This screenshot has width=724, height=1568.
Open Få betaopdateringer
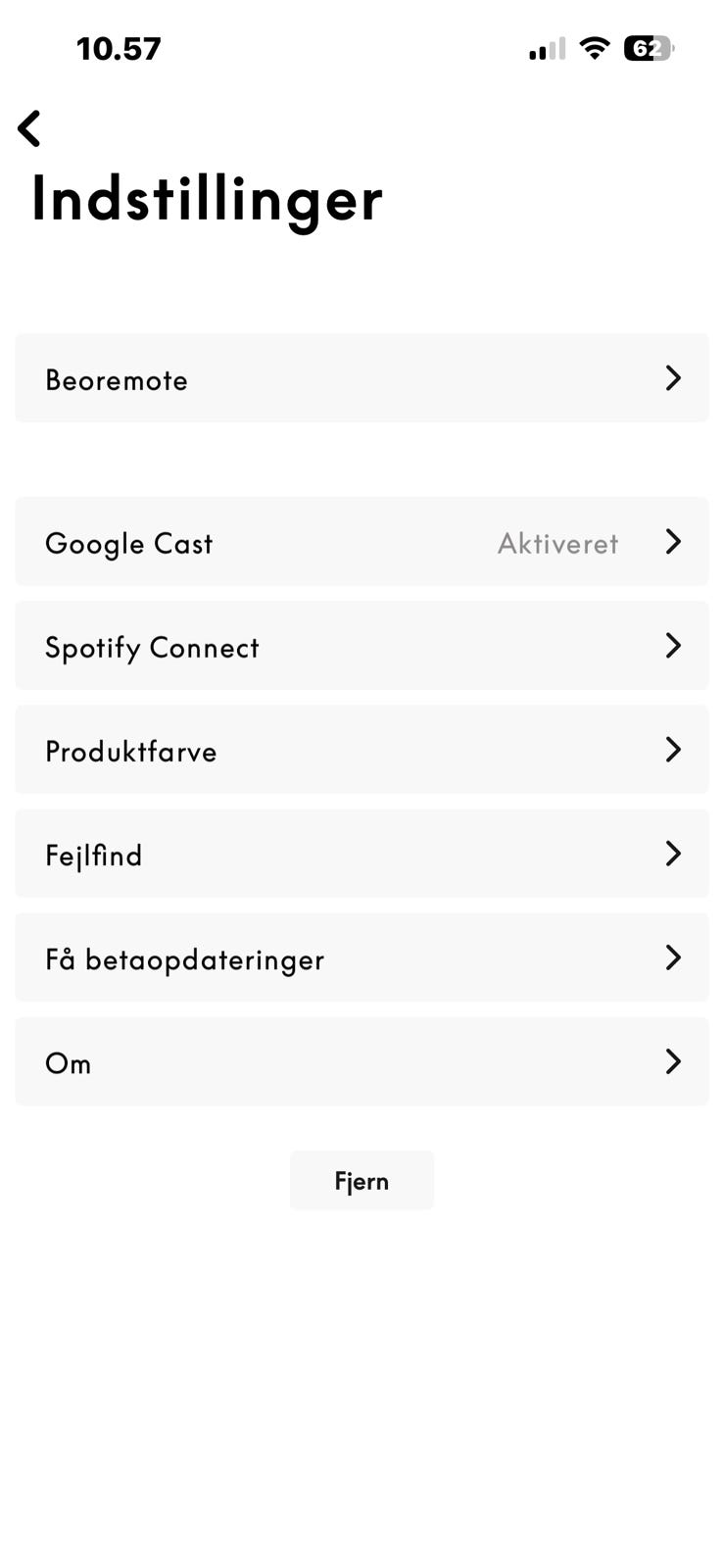click(184, 958)
